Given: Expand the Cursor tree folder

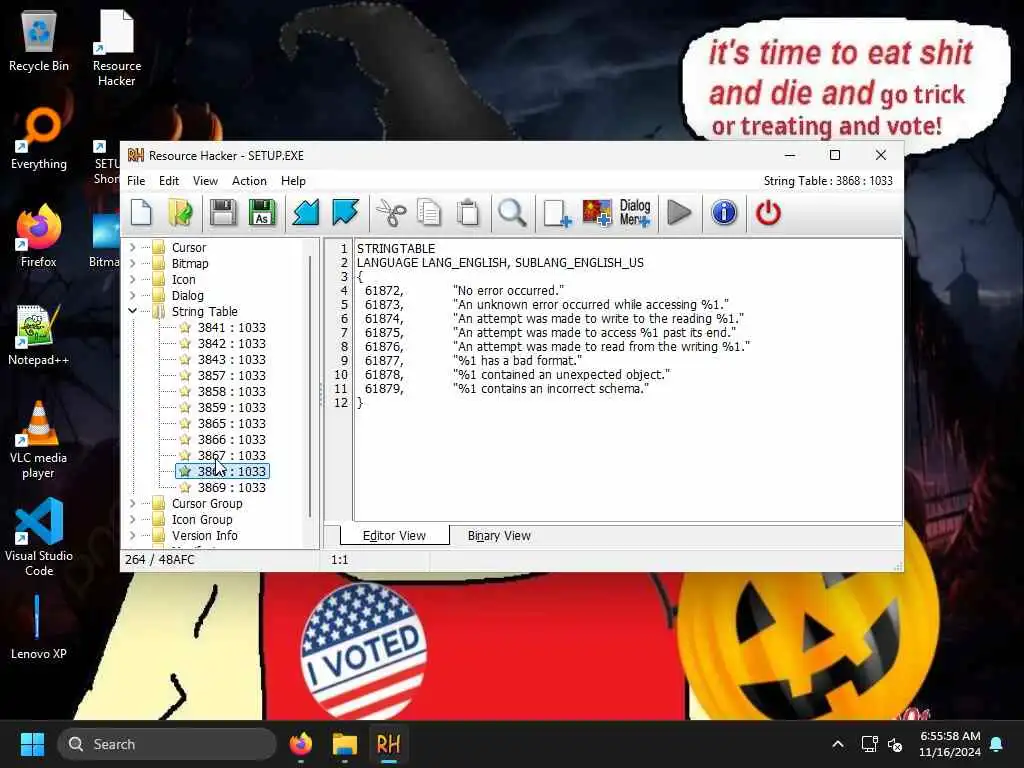Looking at the screenshot, I should pyautogui.click(x=133, y=248).
